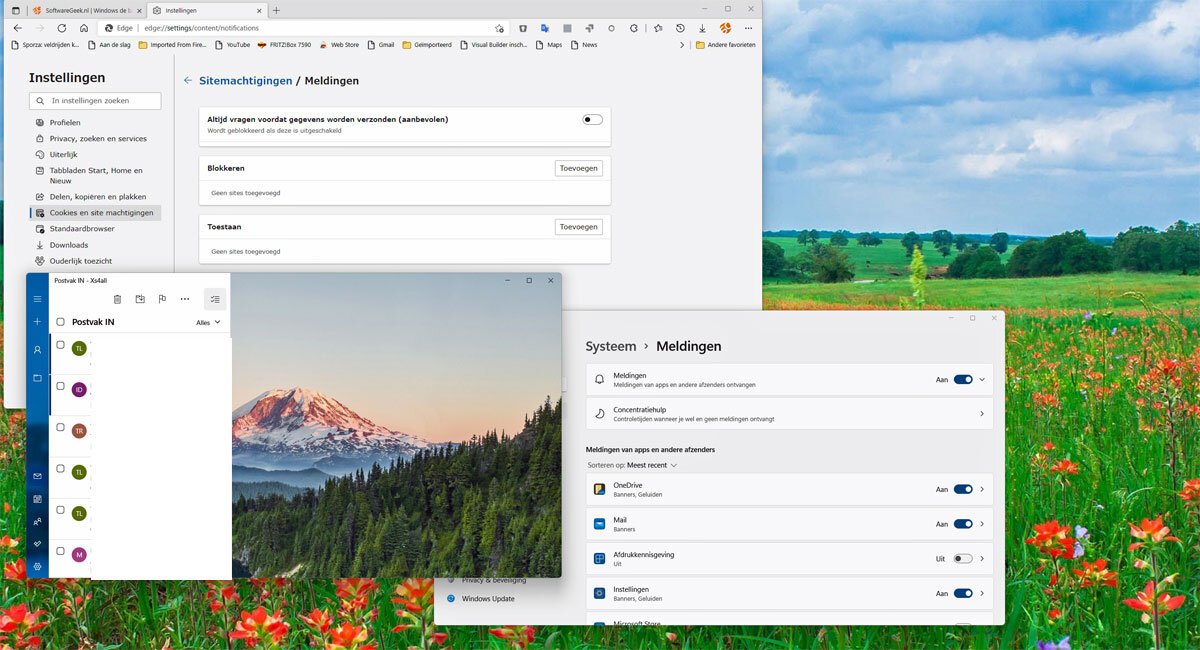Image resolution: width=1200 pixels, height=650 pixels.
Task: Click Toevoegen button under Blokkeren
Action: 579,168
